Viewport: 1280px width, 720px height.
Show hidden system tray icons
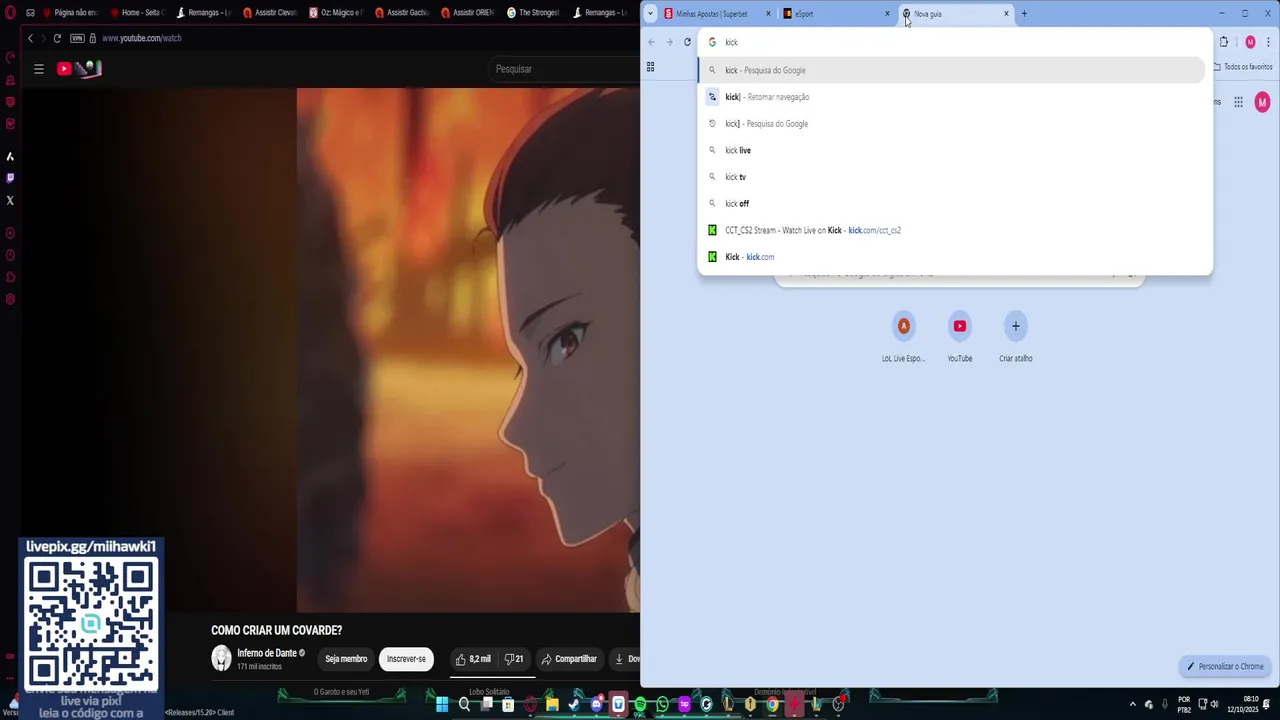point(1133,704)
